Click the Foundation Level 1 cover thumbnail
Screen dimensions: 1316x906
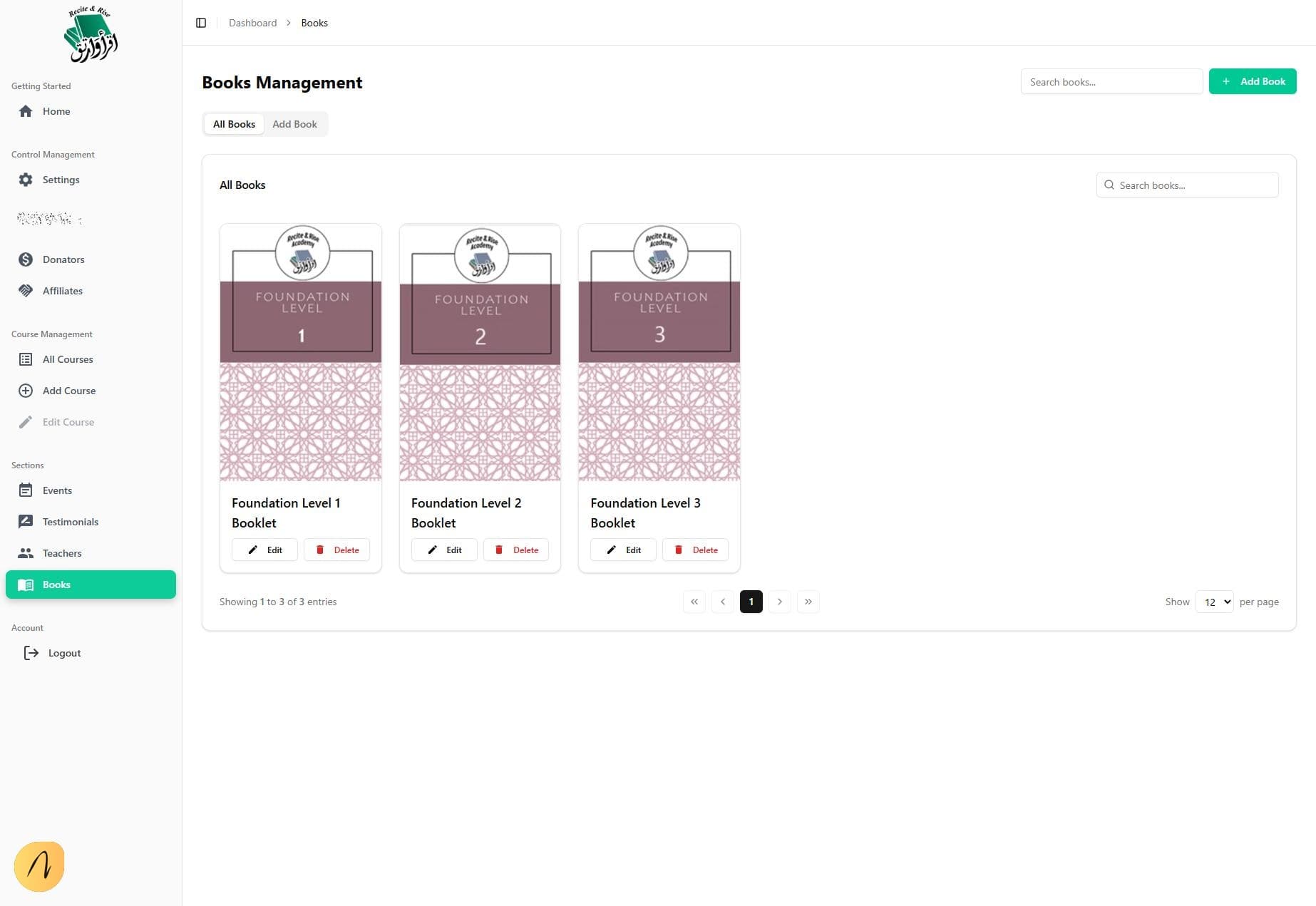301,352
